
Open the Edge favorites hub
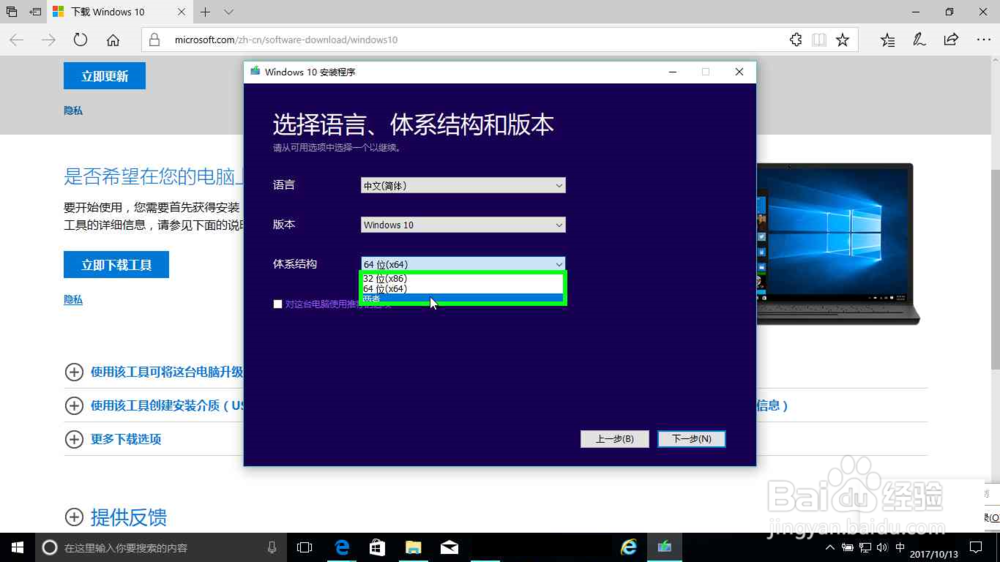pyautogui.click(x=887, y=40)
